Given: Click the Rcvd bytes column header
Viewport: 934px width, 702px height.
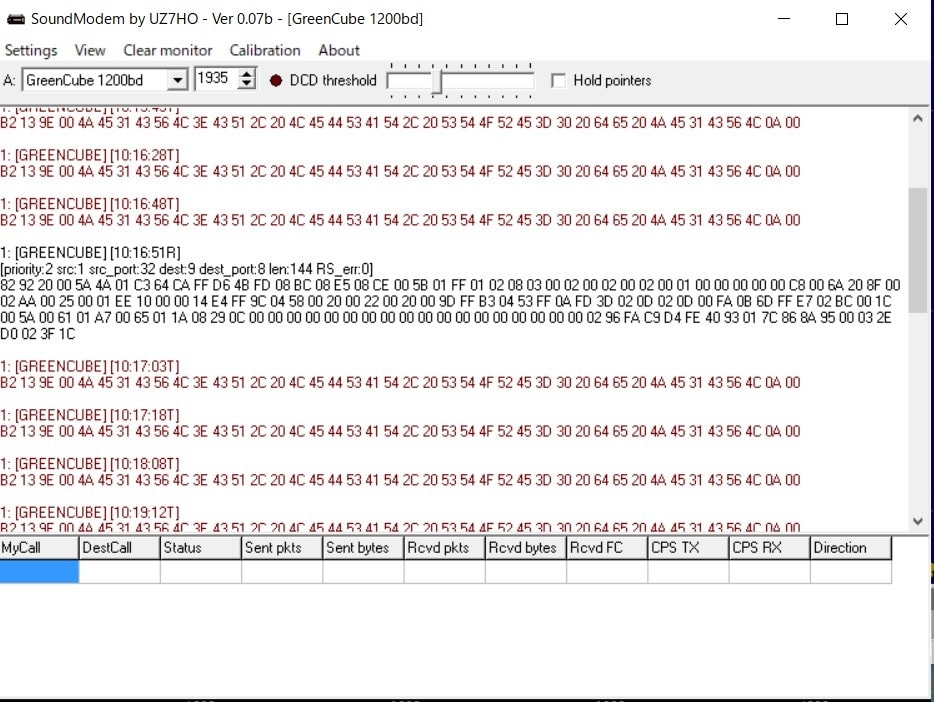Looking at the screenshot, I should (526, 548).
